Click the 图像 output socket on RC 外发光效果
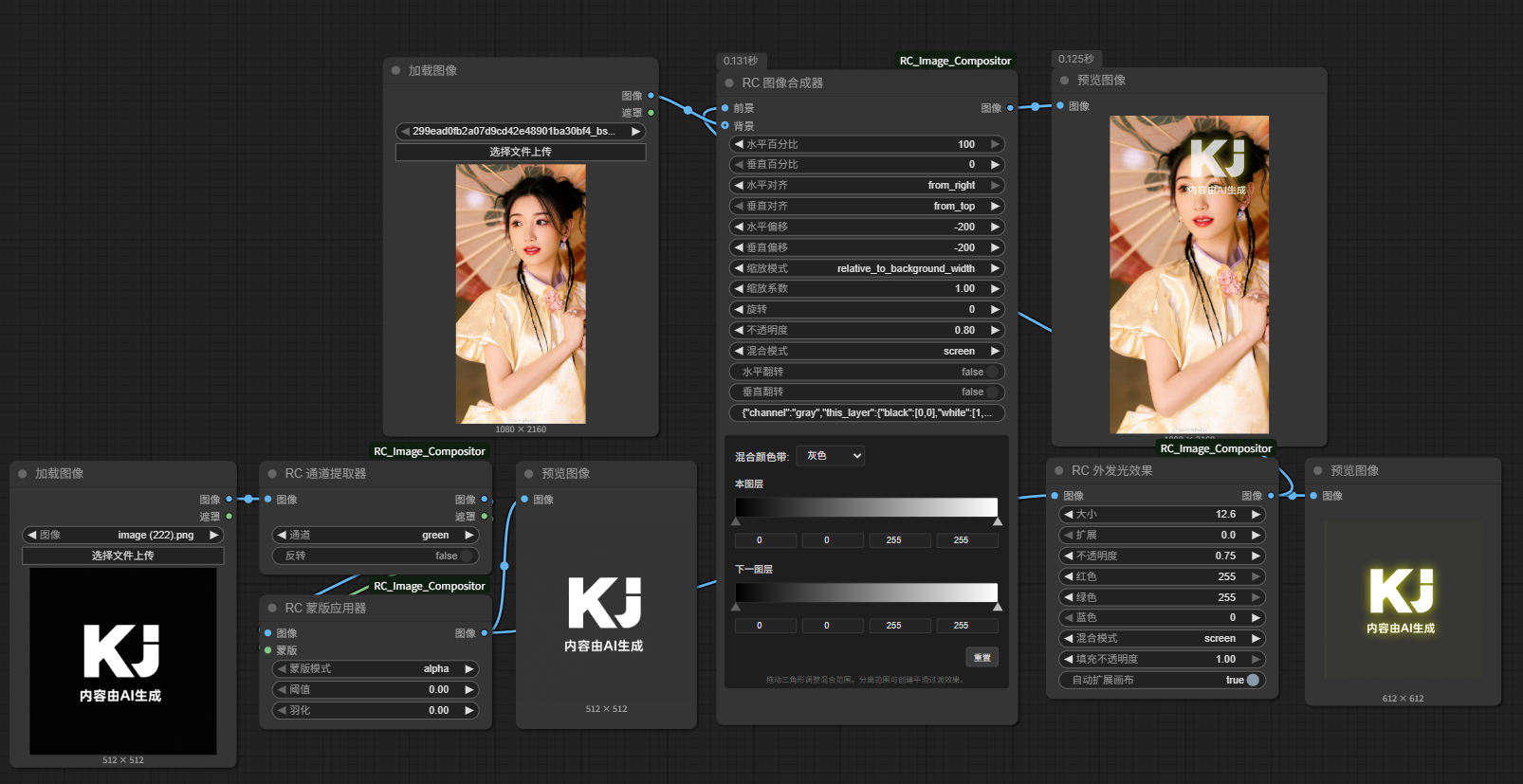The height and width of the screenshot is (784, 1523). pyautogui.click(x=1271, y=496)
